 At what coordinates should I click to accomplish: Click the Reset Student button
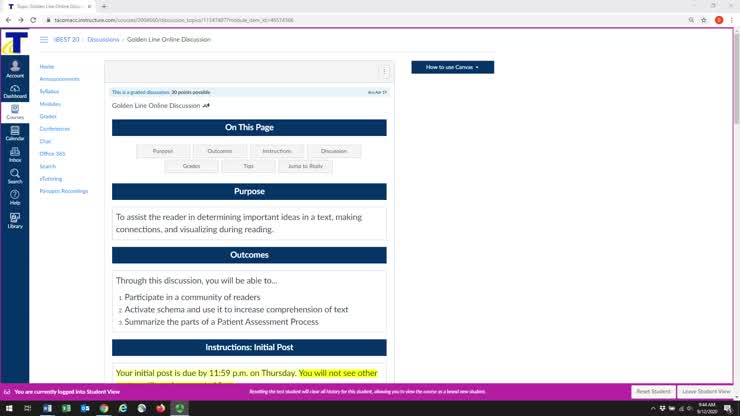(653, 391)
